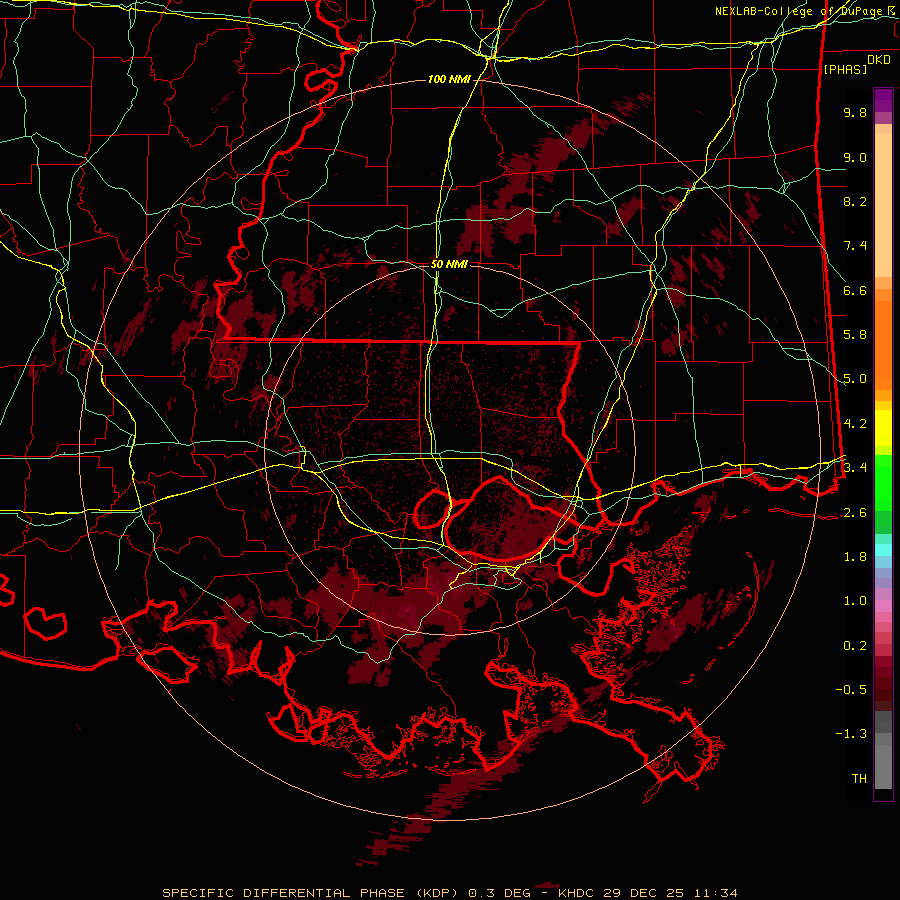
Task: Click the 9.8 value on the color scale
Action: tap(855, 112)
